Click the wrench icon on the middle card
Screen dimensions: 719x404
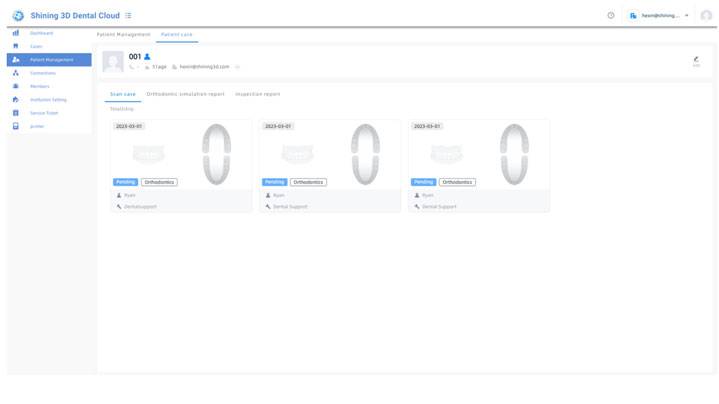tap(268, 207)
